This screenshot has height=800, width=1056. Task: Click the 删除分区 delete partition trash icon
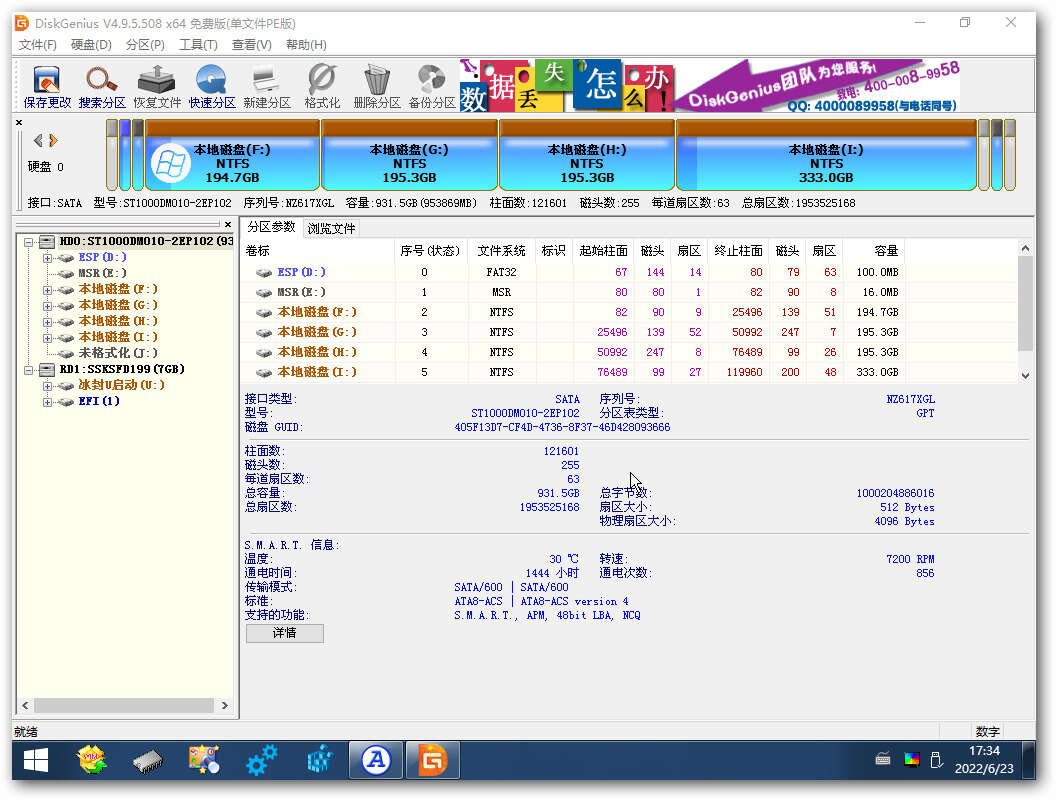tap(377, 88)
